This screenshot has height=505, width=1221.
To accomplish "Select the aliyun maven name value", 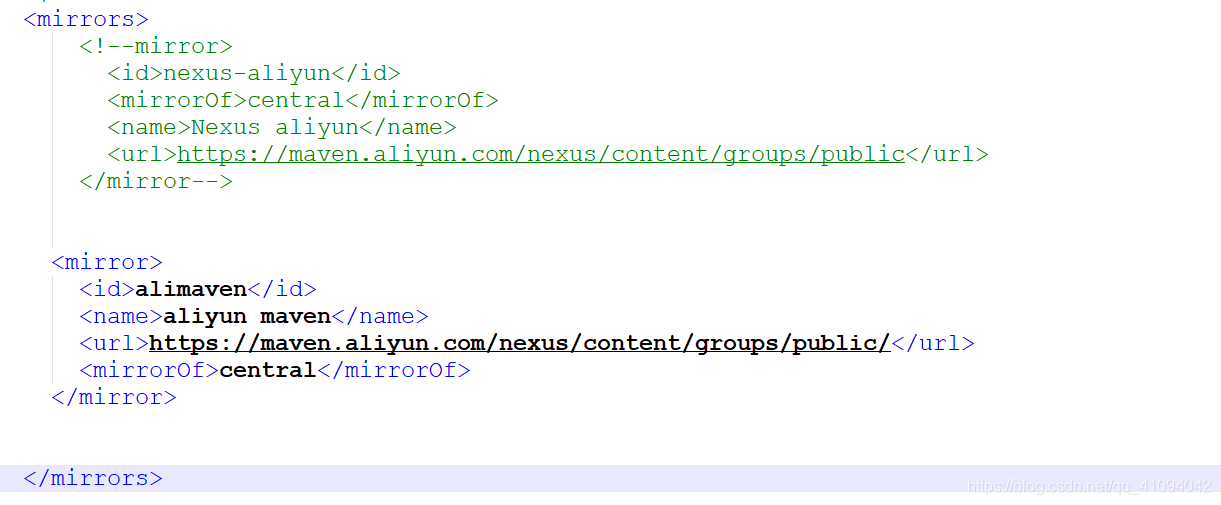I will coord(247,316).
